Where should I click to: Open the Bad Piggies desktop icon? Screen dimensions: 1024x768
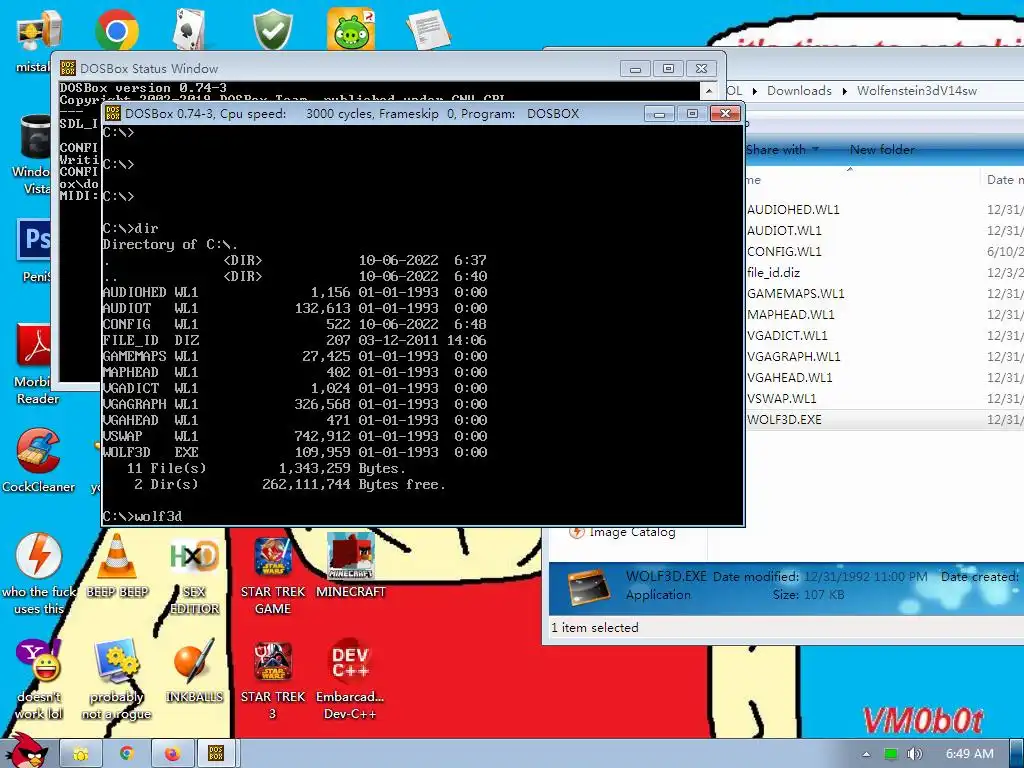tap(351, 29)
